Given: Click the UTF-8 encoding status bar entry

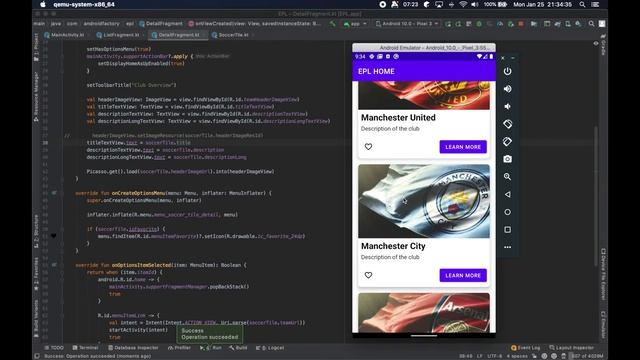Looking at the screenshot, I should 494,356.
